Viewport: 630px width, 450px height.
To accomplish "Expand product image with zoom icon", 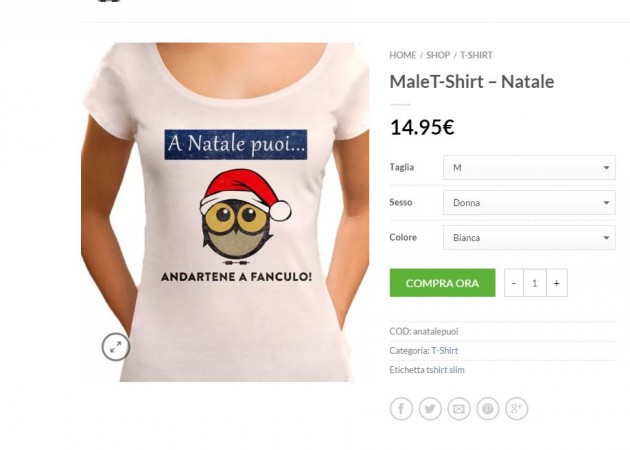I will 116,347.
